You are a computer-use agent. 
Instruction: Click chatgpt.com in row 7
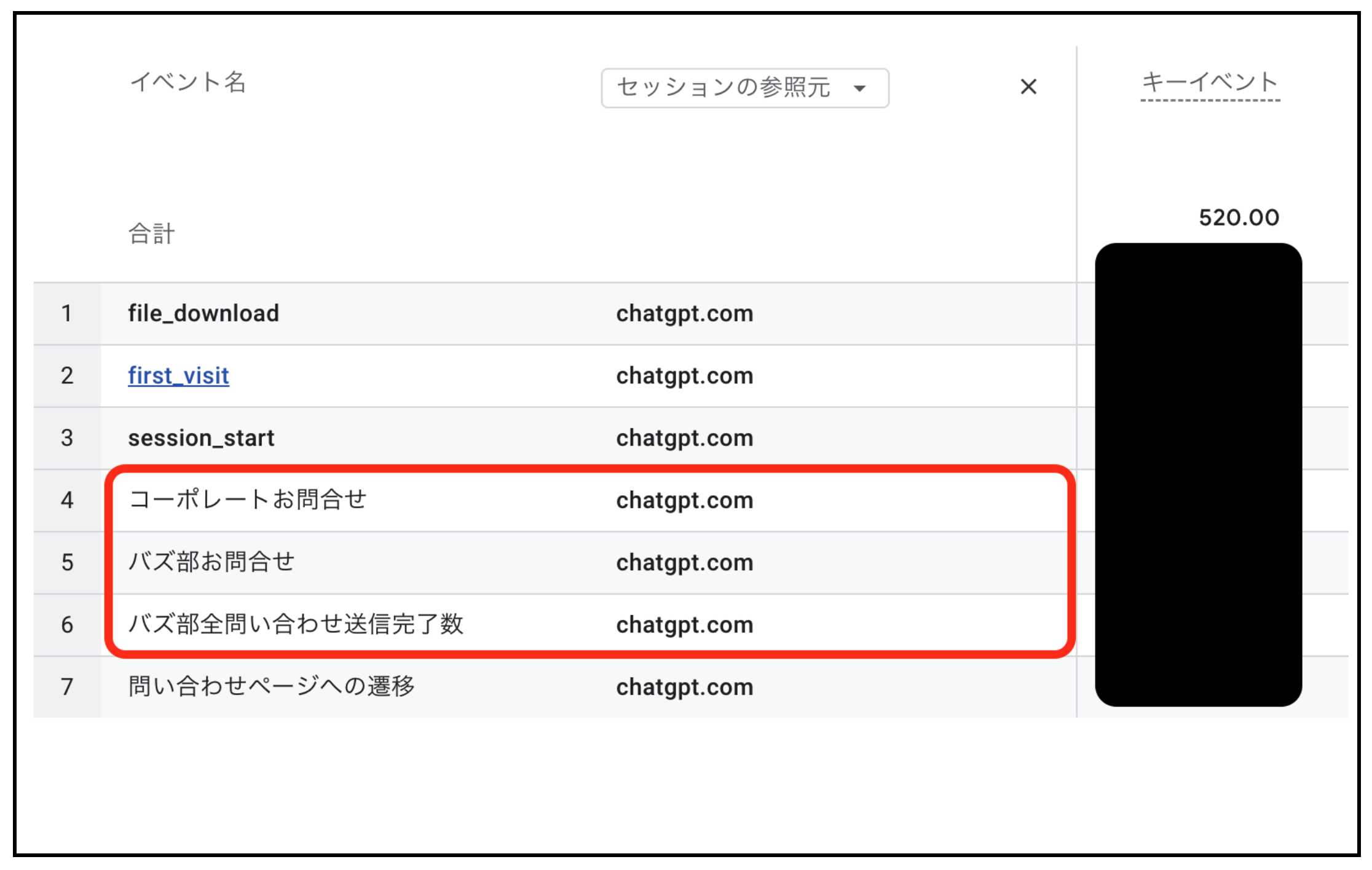[684, 687]
